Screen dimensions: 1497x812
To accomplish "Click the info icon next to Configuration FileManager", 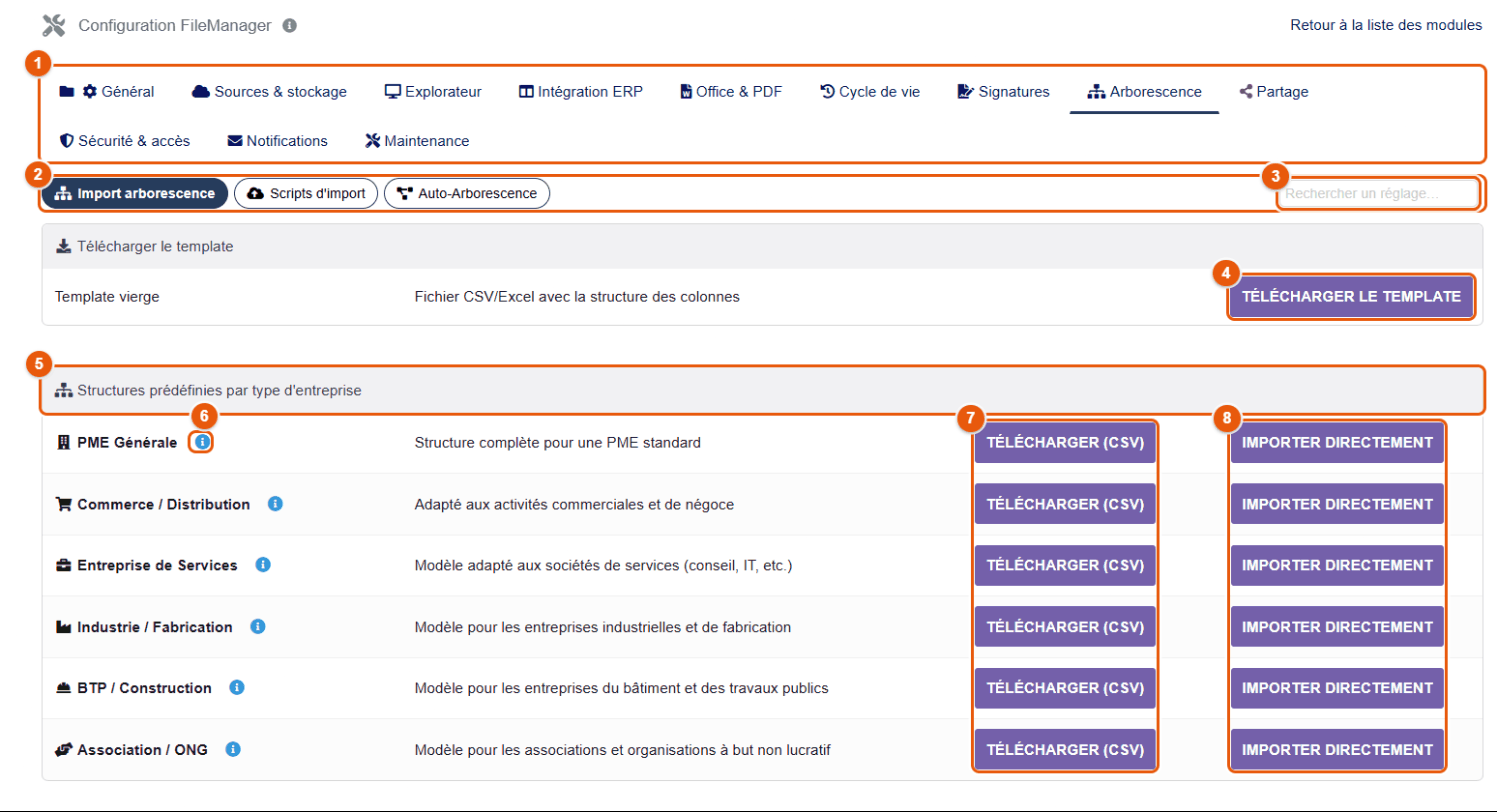I will click(x=290, y=25).
